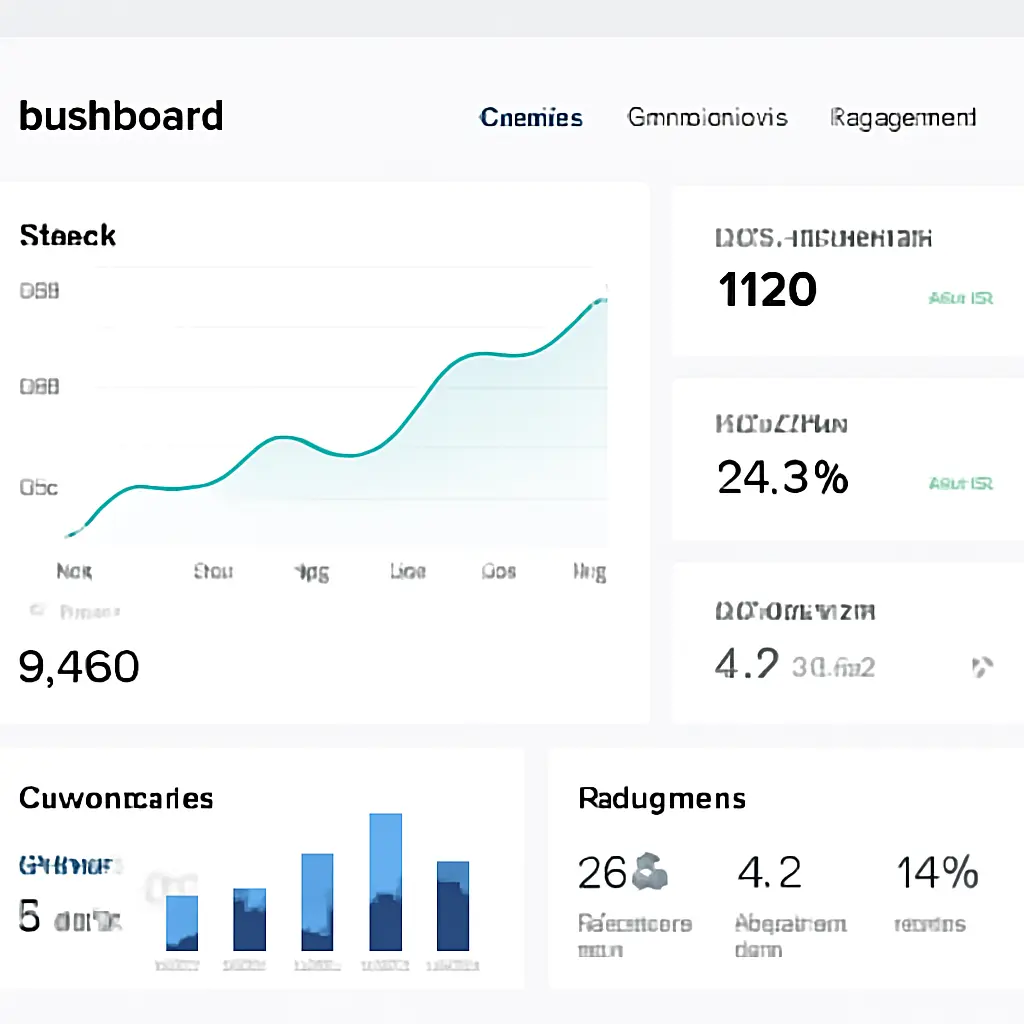Image resolution: width=1024 pixels, height=1024 pixels.
Task: Open the Ragagement menu item
Action: tap(901, 117)
